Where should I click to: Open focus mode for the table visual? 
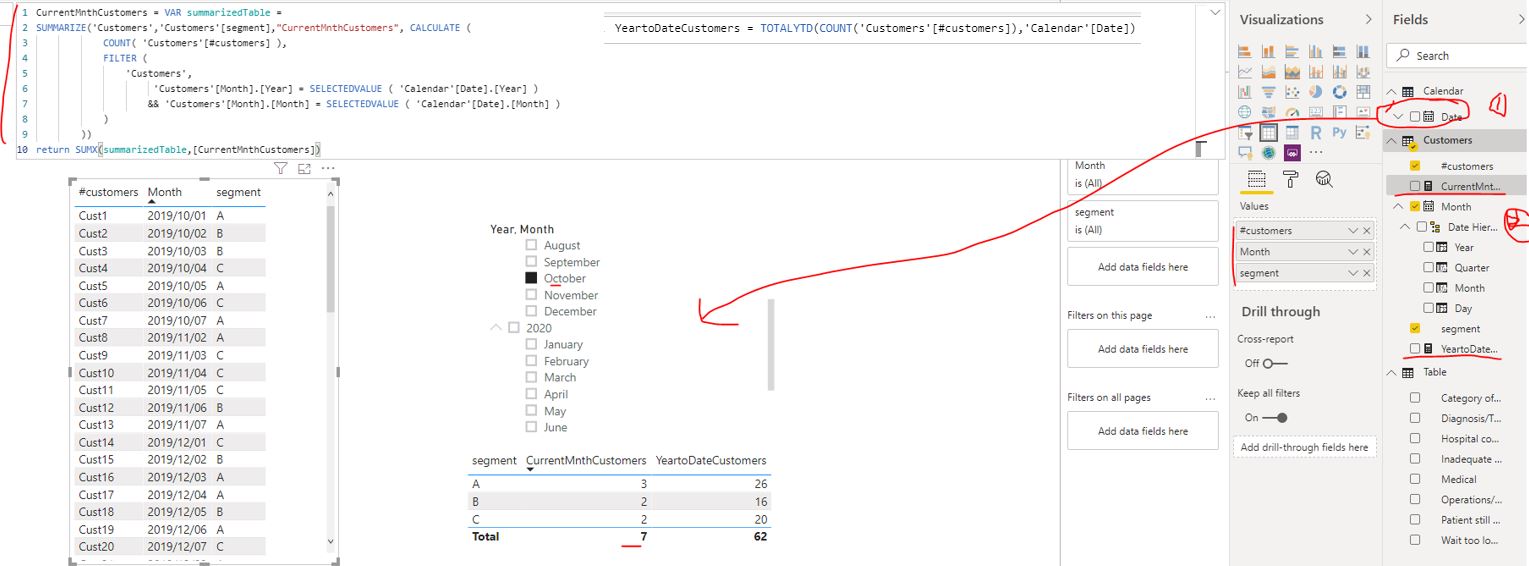click(305, 169)
